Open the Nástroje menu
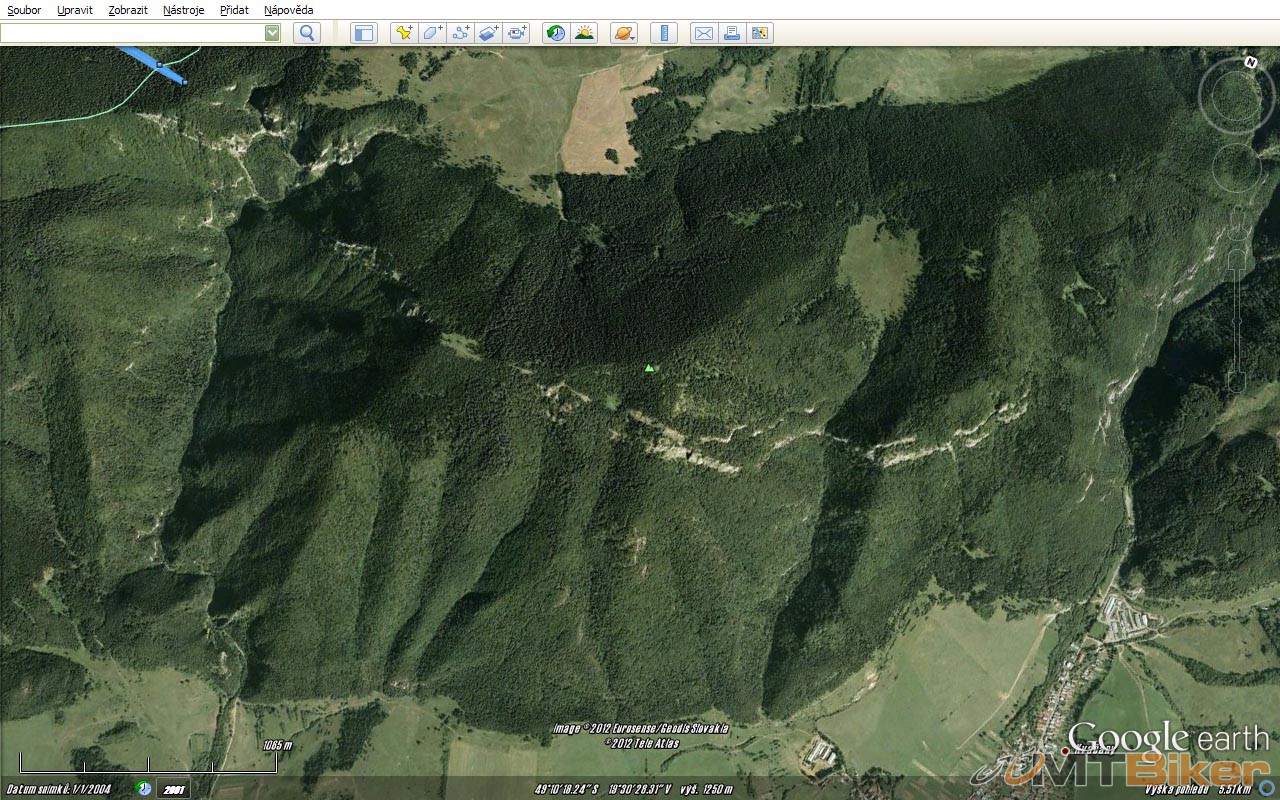 (184, 10)
